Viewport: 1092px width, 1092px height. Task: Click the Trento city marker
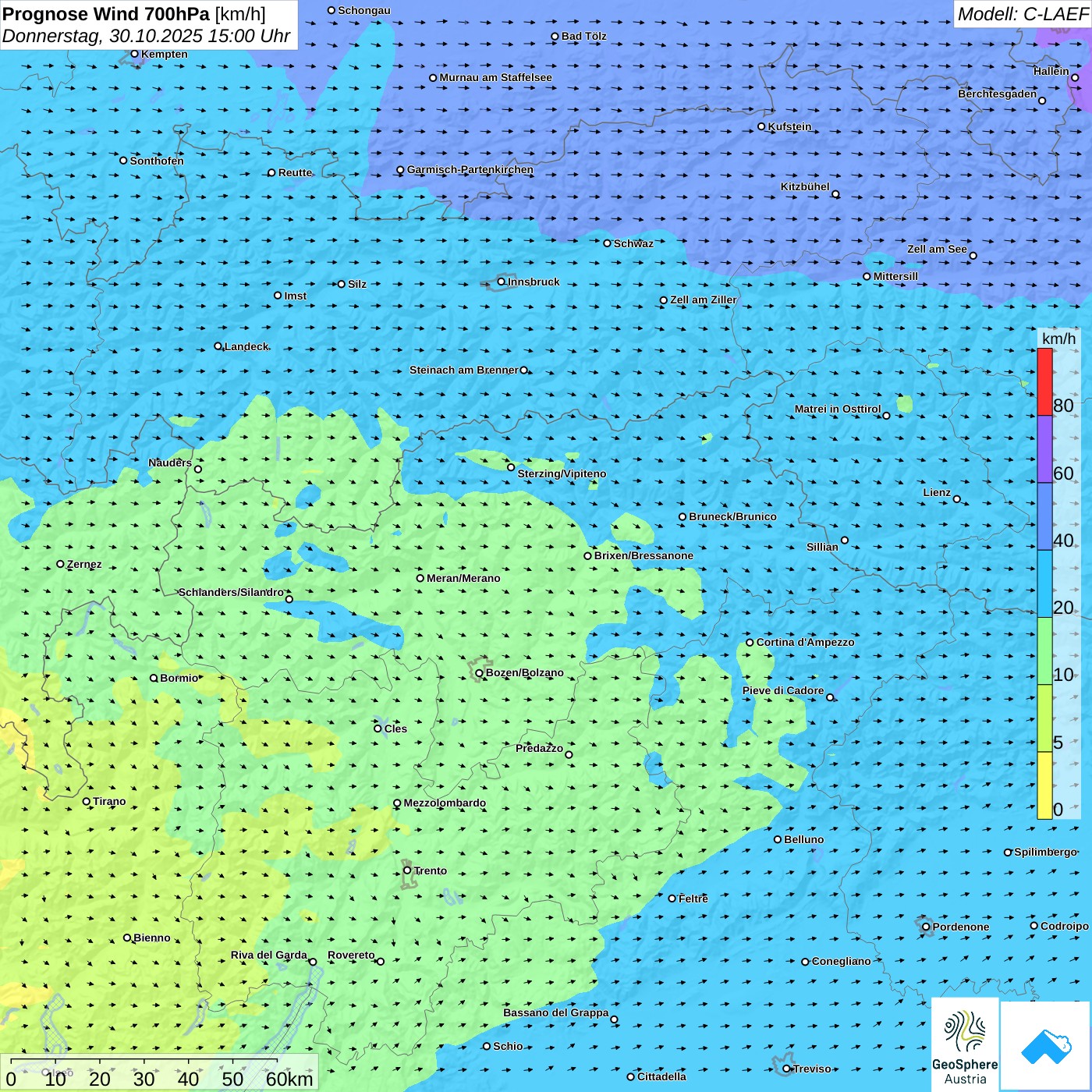(x=407, y=870)
